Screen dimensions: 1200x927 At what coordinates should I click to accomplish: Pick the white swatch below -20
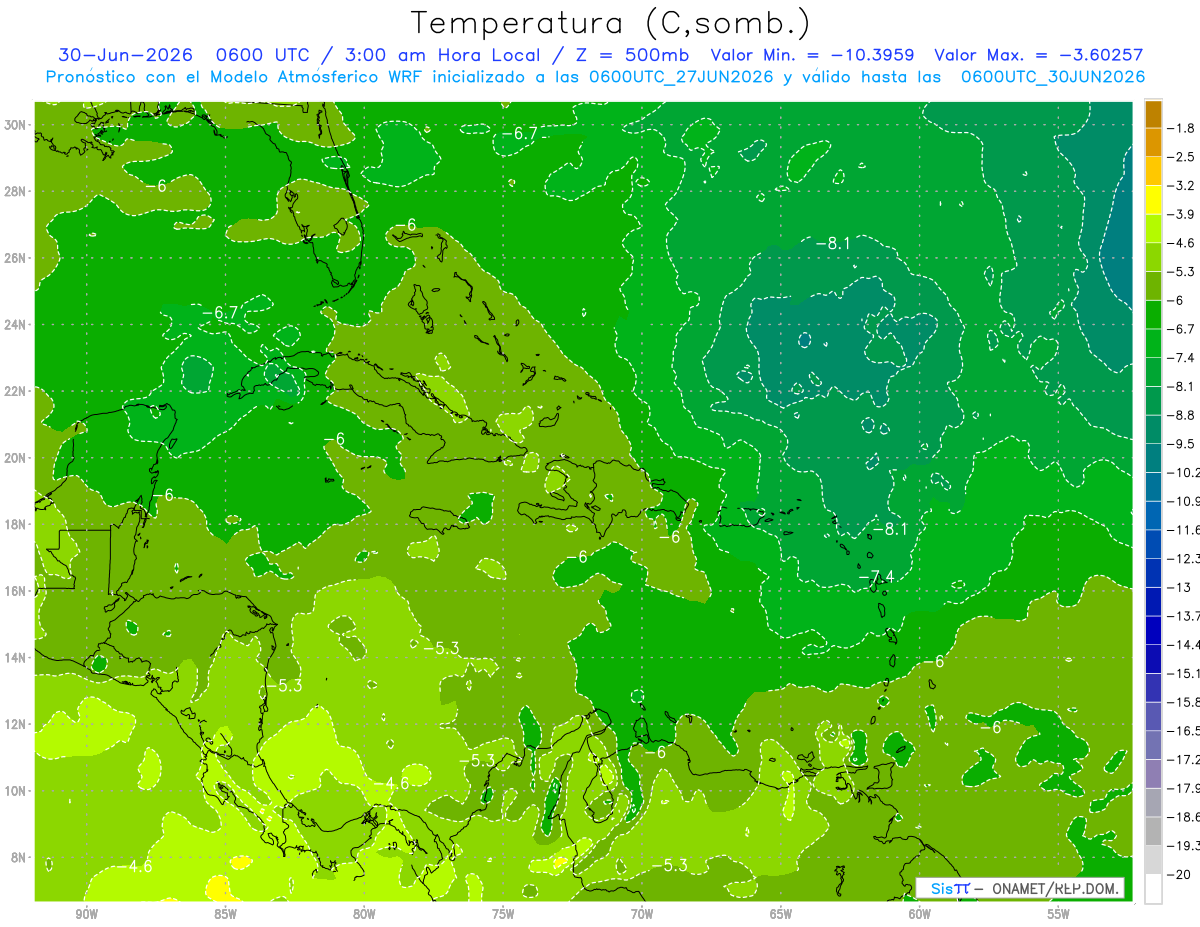(x=1153, y=888)
